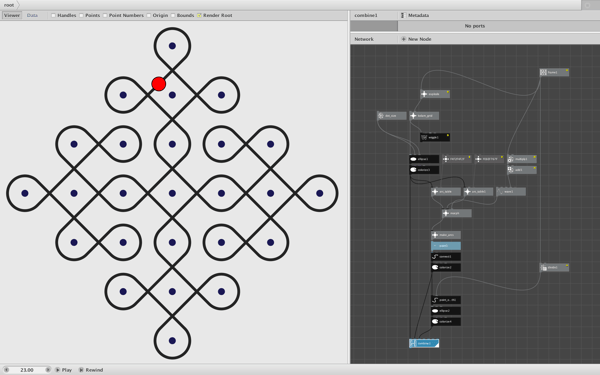The height and width of the screenshot is (375, 600).
Task: Click the red circle in the viewer
Action: (159, 84)
